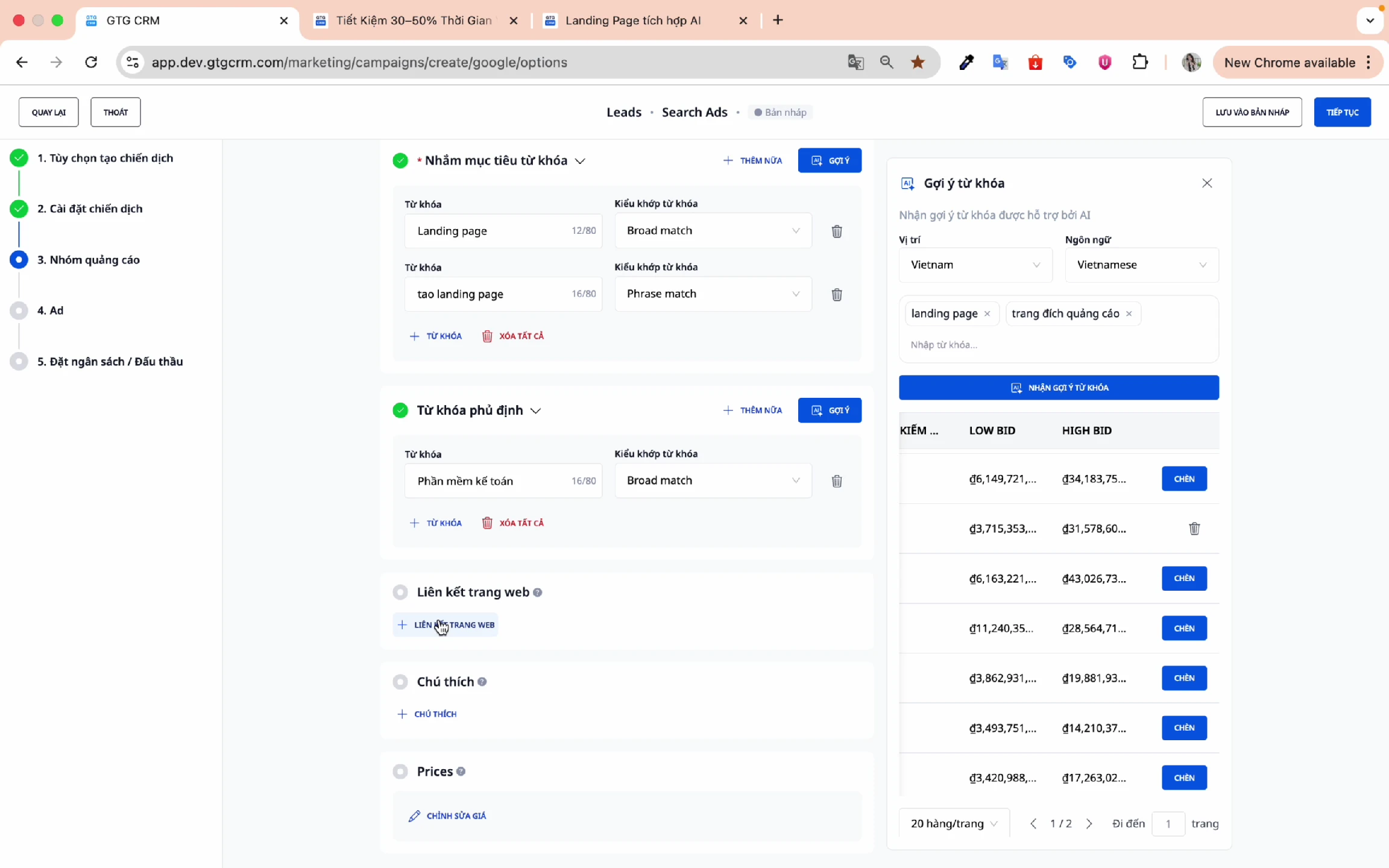Delete the 'Landing page' keyword row
The width and height of the screenshot is (1389, 868).
point(837,231)
